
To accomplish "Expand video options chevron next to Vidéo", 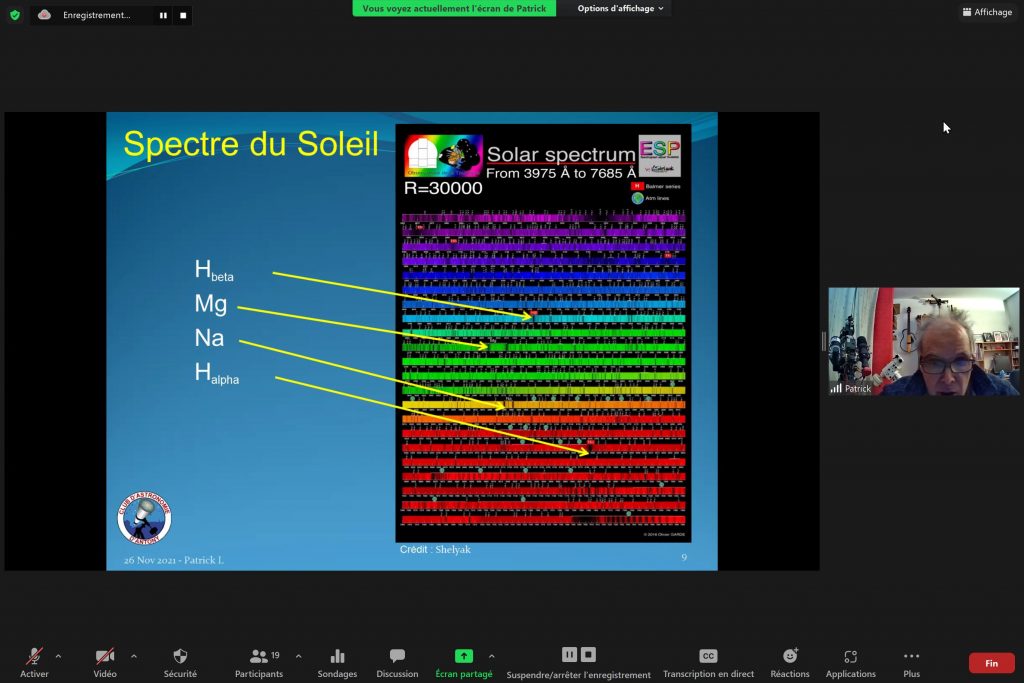I will coord(134,656).
